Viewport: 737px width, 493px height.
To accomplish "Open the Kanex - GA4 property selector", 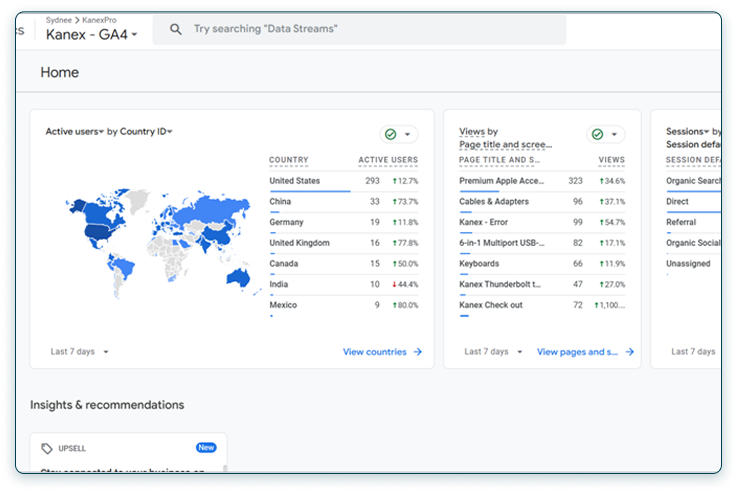I will coord(92,34).
